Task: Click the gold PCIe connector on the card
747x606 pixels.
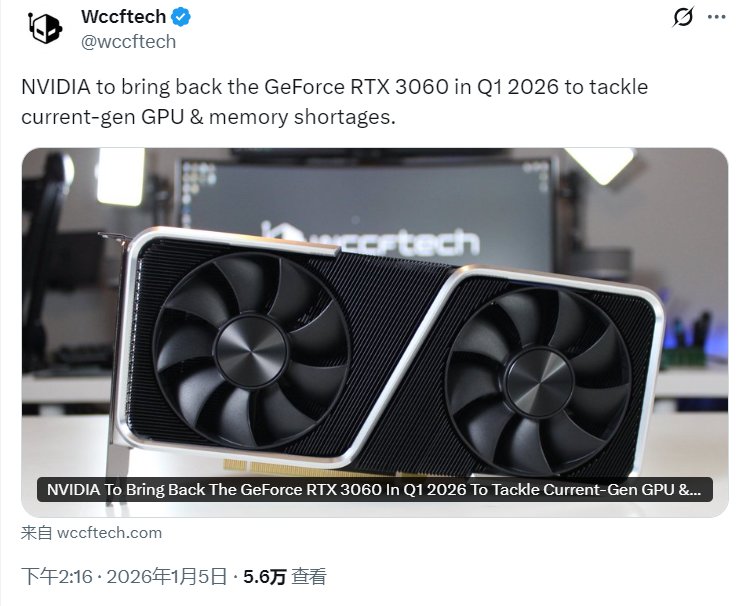Action: (x=305, y=469)
